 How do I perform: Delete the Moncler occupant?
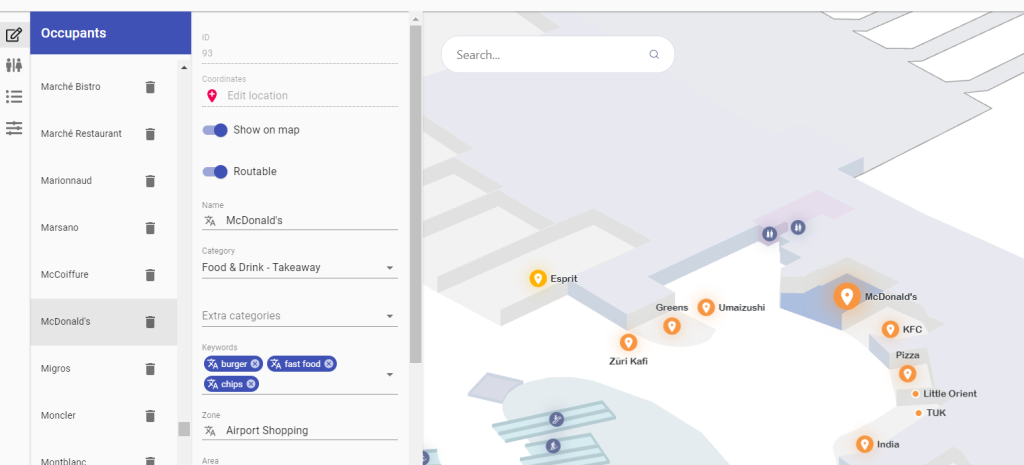point(150,416)
